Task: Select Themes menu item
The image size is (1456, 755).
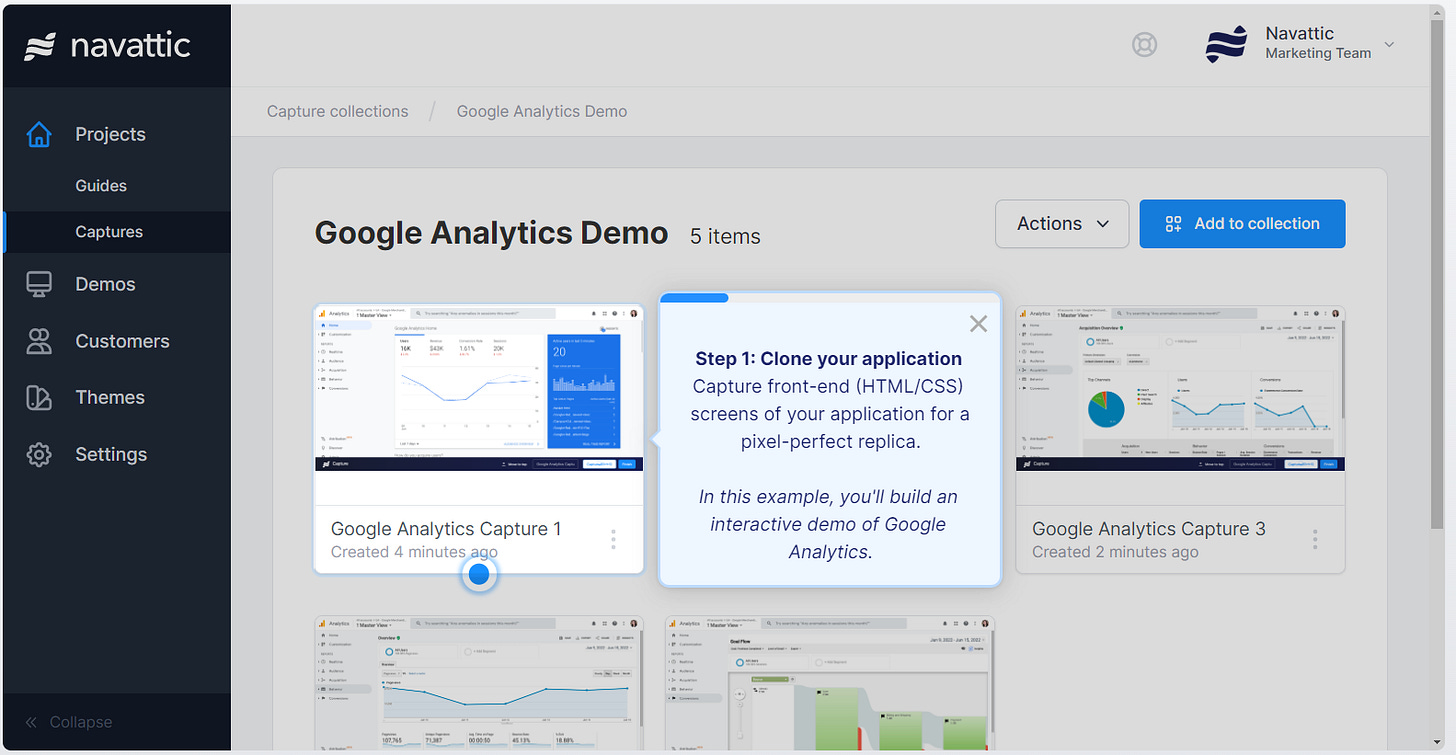Action: click(x=110, y=397)
